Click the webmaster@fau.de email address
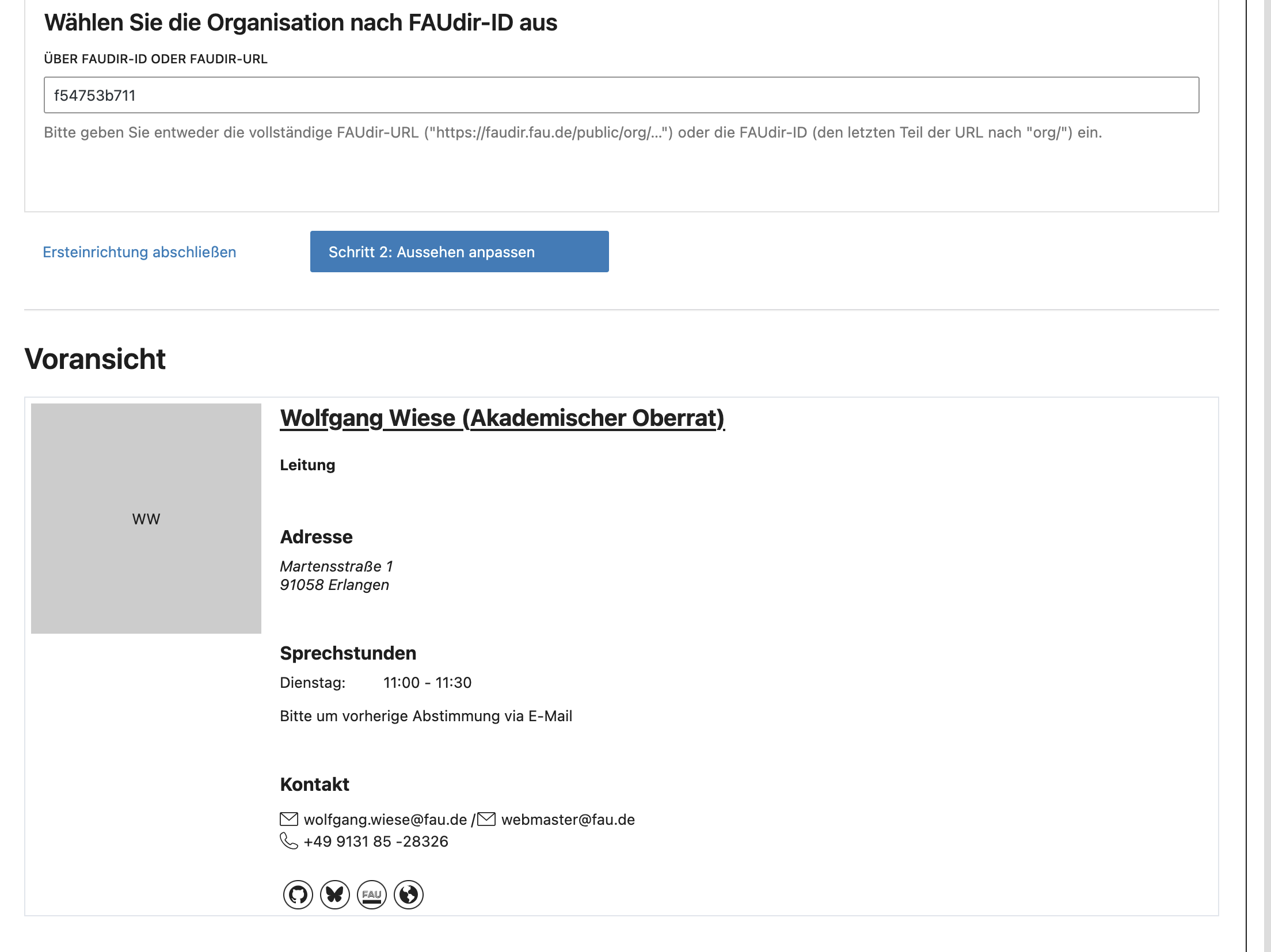This screenshot has width=1271, height=952. click(568, 820)
